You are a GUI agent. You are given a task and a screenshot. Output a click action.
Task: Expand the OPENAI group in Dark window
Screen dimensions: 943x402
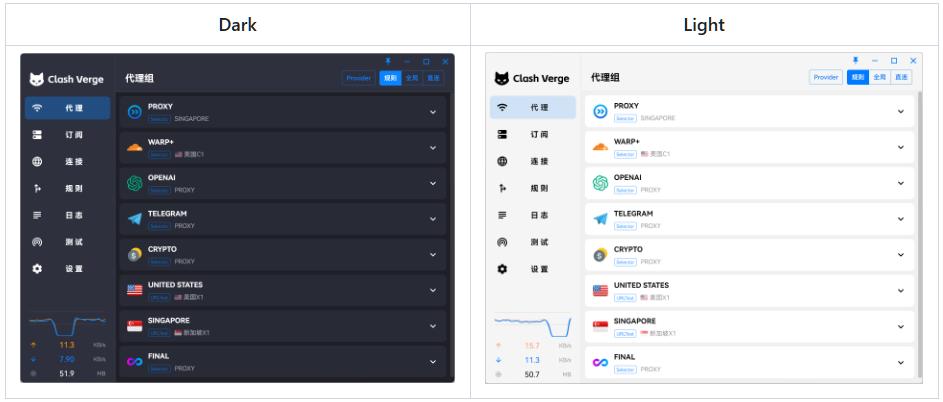coord(433,184)
